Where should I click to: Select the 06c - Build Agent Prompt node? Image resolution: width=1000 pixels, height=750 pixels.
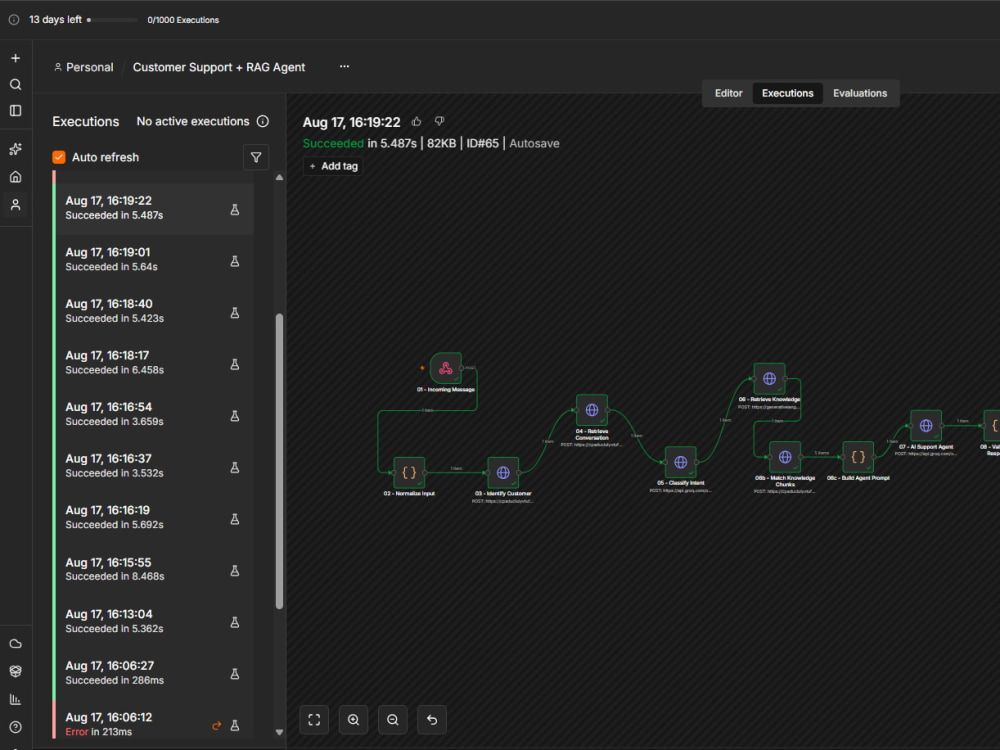tap(858, 457)
